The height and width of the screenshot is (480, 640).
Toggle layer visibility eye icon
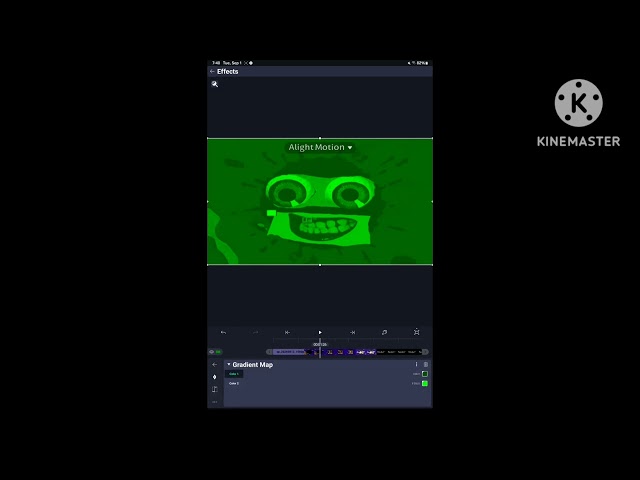click(211, 351)
